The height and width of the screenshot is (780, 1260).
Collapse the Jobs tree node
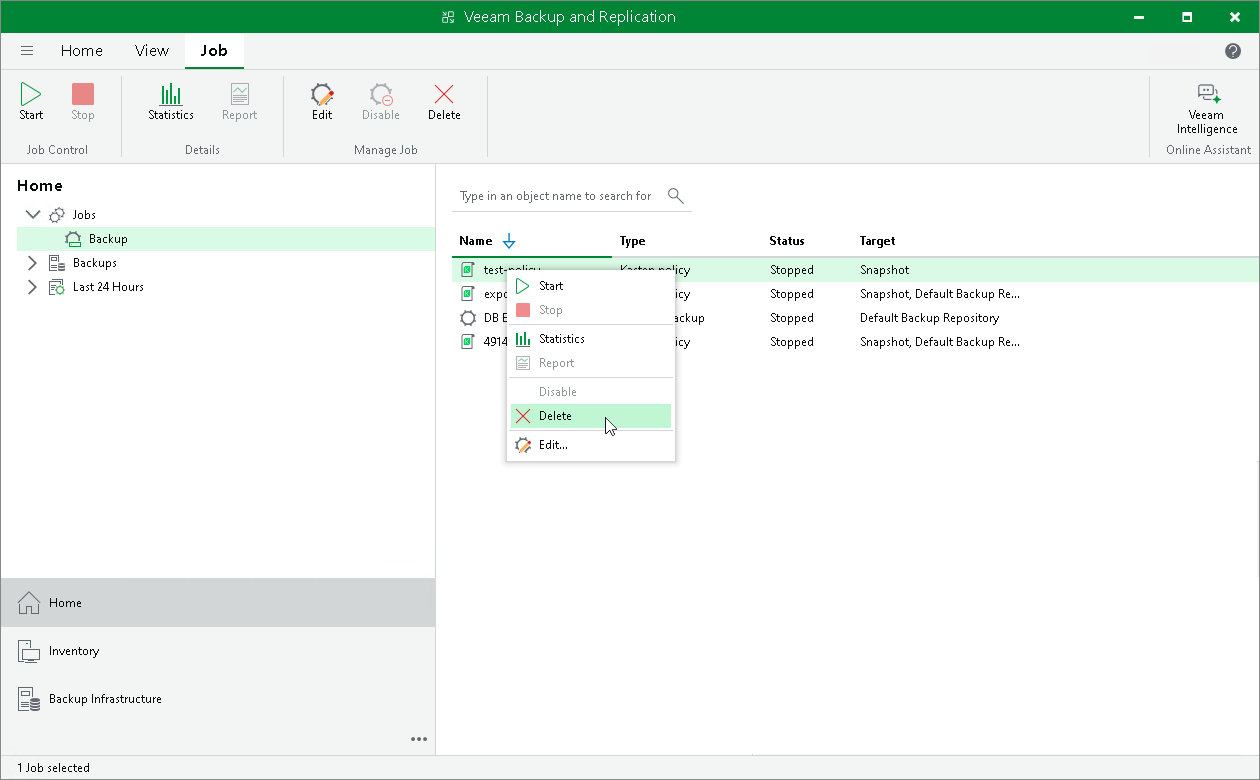32,215
